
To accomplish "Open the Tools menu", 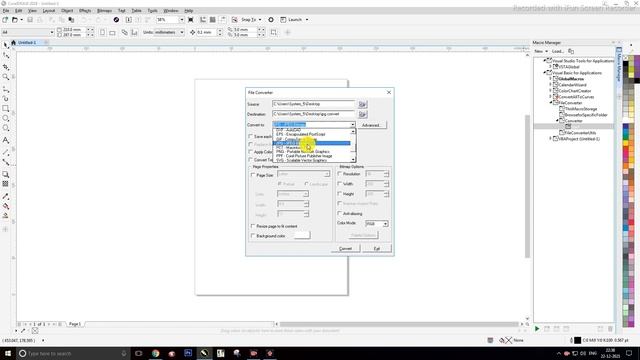I will coord(152,11).
